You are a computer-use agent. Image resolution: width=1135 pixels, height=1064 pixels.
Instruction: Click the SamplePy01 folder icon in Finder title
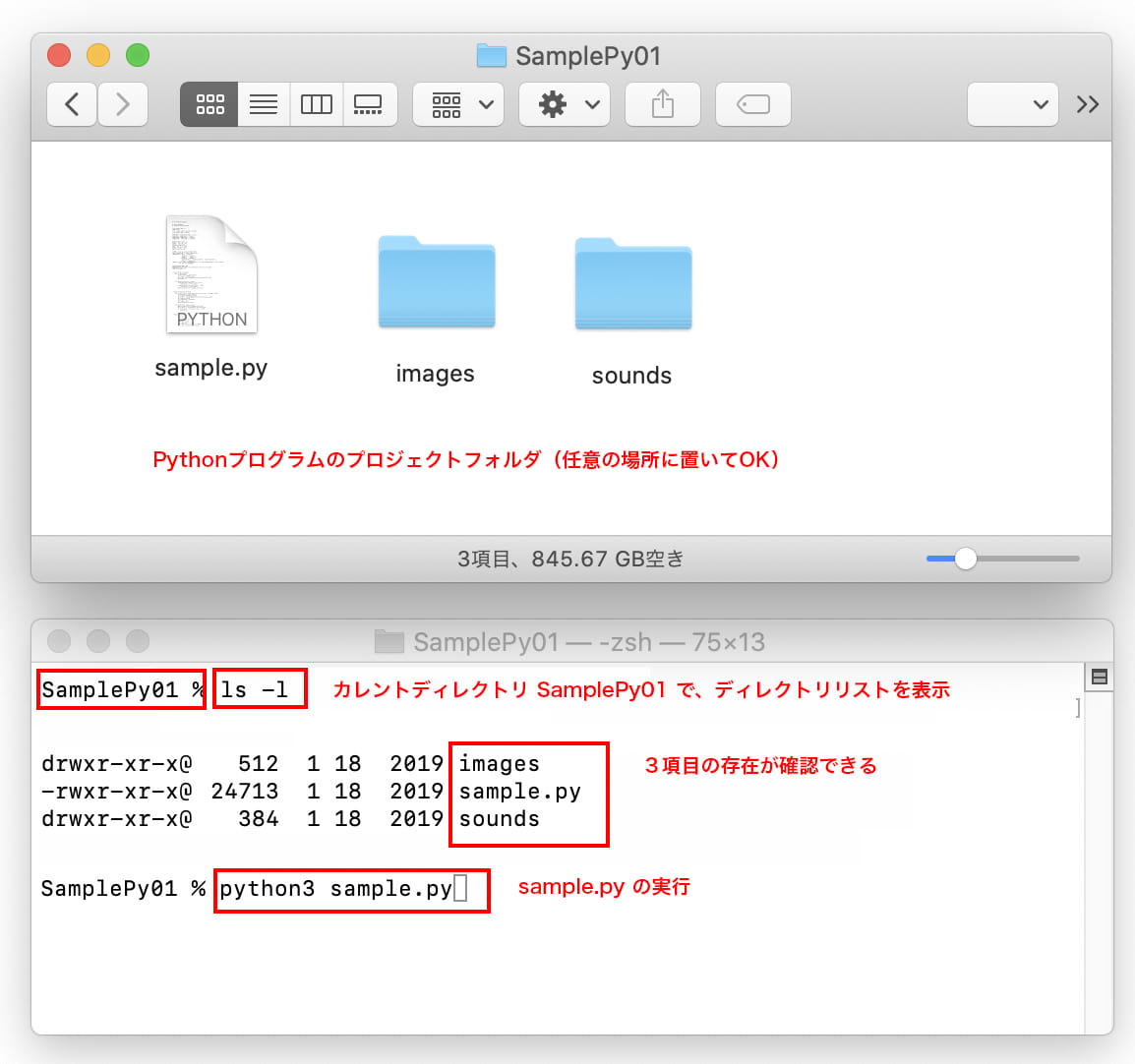491,56
